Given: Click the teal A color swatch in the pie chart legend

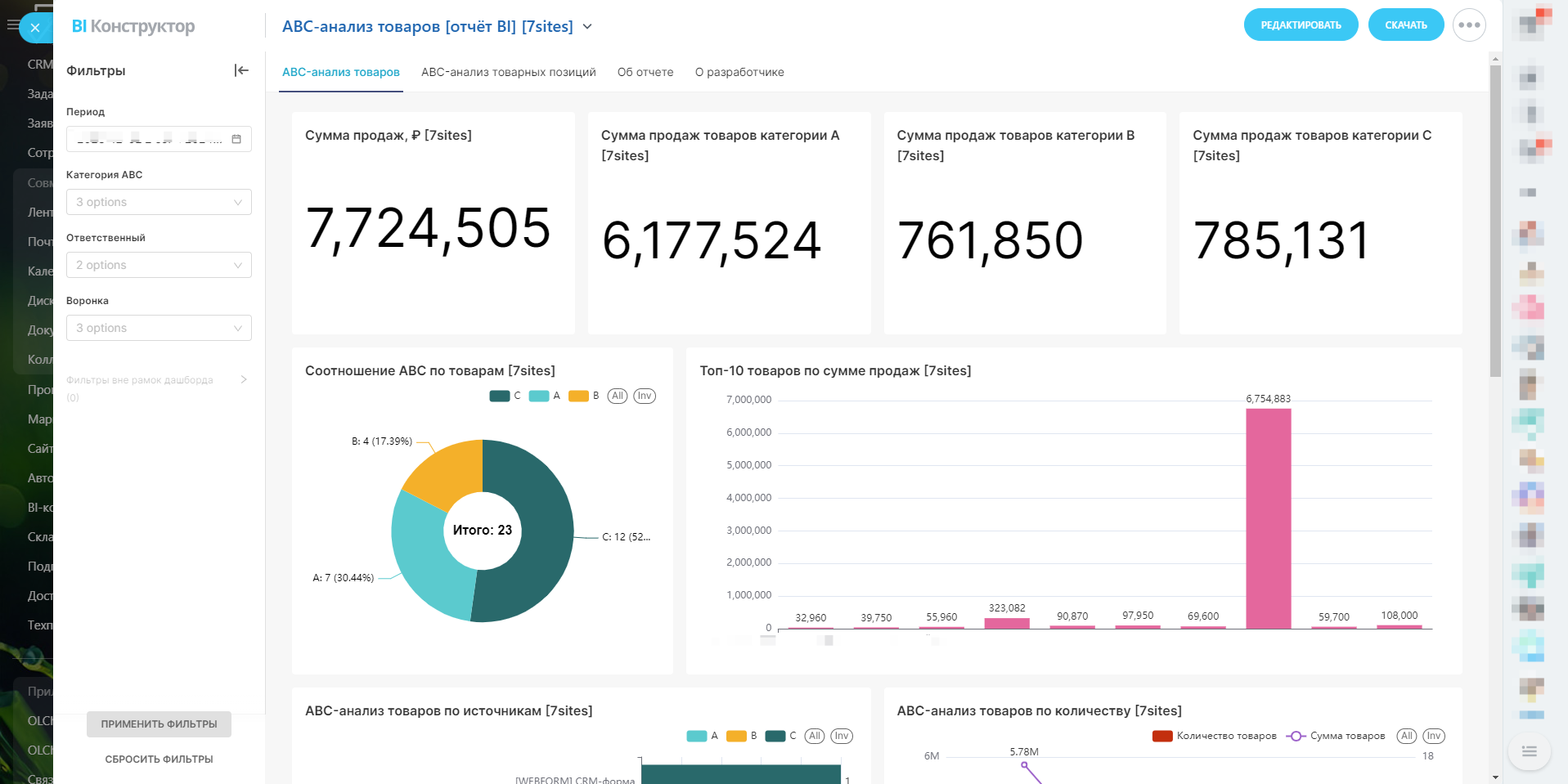Looking at the screenshot, I should (x=539, y=396).
